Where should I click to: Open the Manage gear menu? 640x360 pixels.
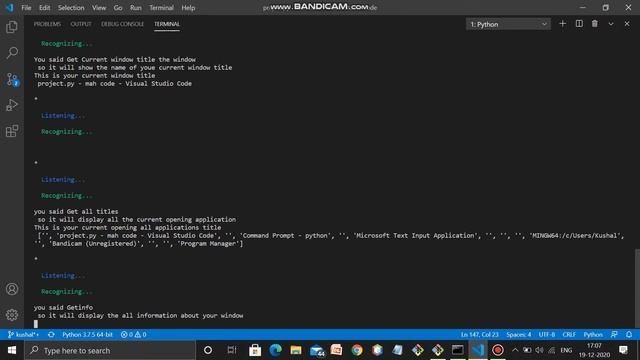pyautogui.click(x=12, y=315)
